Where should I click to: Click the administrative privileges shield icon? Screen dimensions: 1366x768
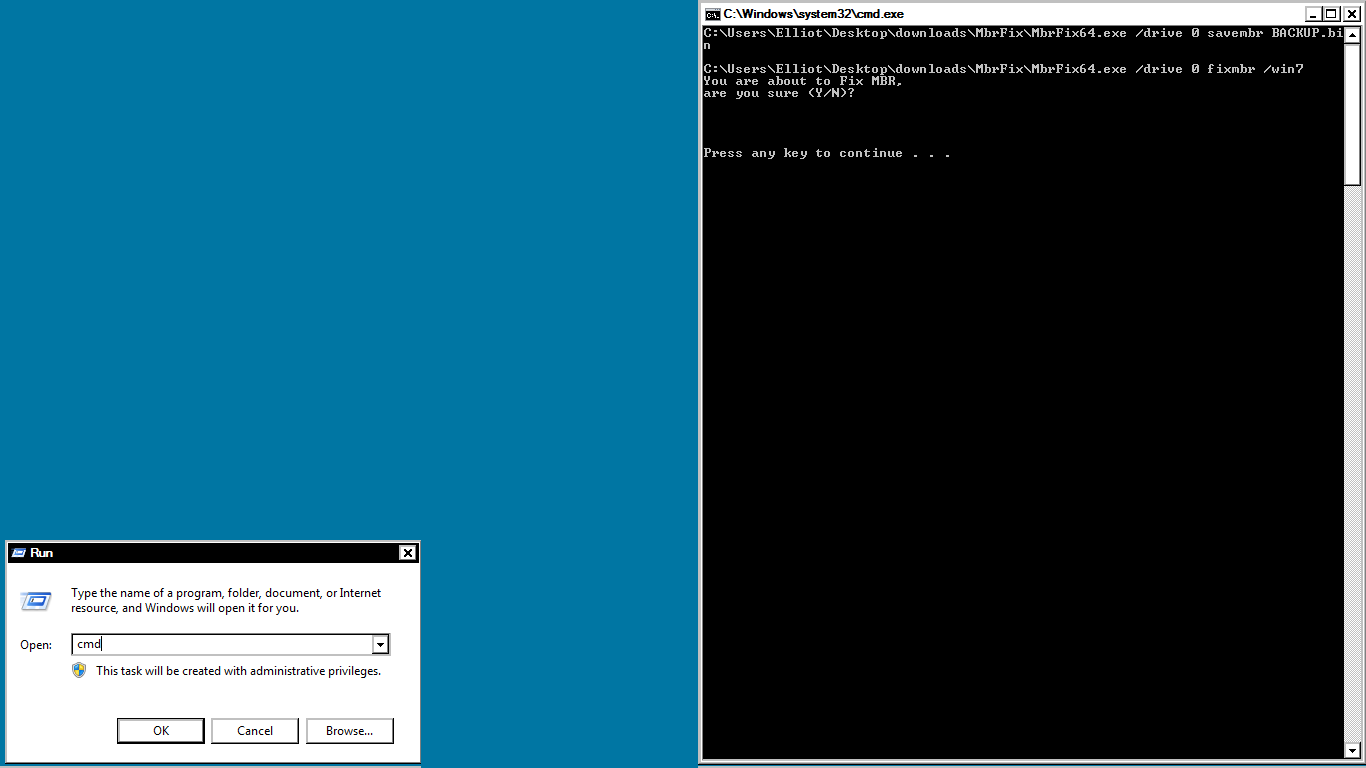tap(78, 670)
